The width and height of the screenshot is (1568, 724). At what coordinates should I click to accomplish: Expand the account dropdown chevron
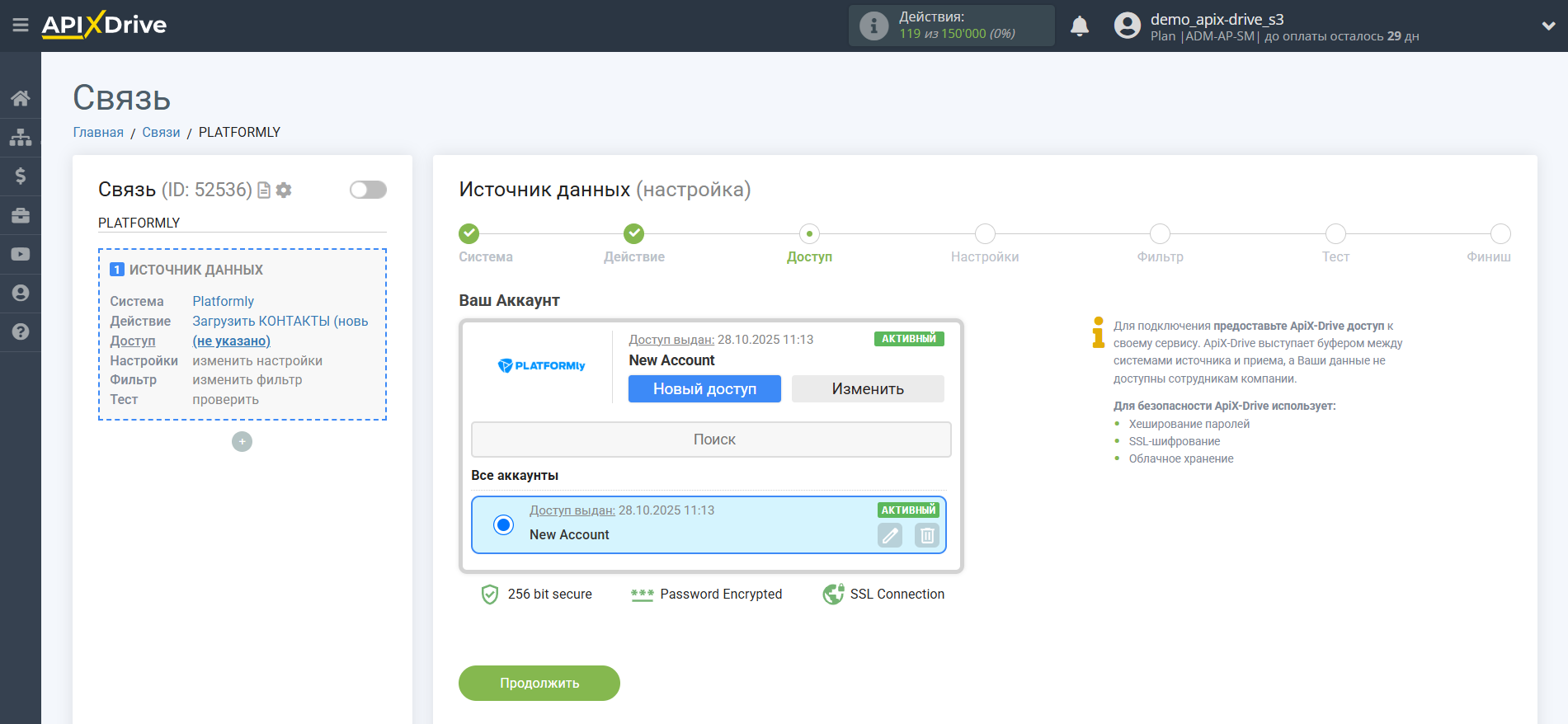(1548, 26)
